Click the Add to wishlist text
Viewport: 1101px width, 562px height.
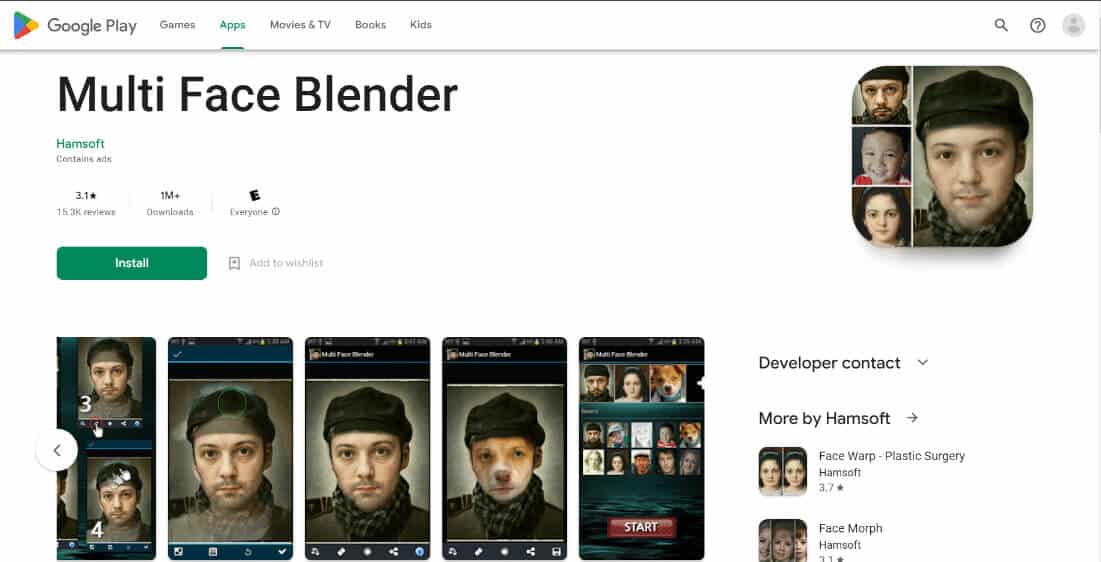(286, 263)
